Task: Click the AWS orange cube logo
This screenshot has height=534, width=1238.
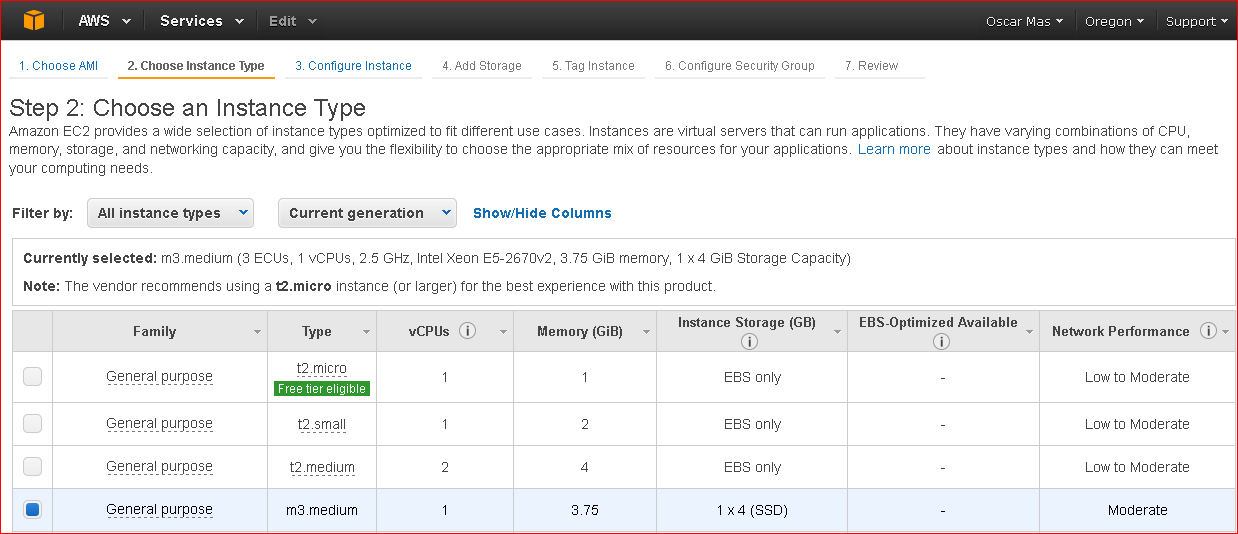Action: (34, 20)
